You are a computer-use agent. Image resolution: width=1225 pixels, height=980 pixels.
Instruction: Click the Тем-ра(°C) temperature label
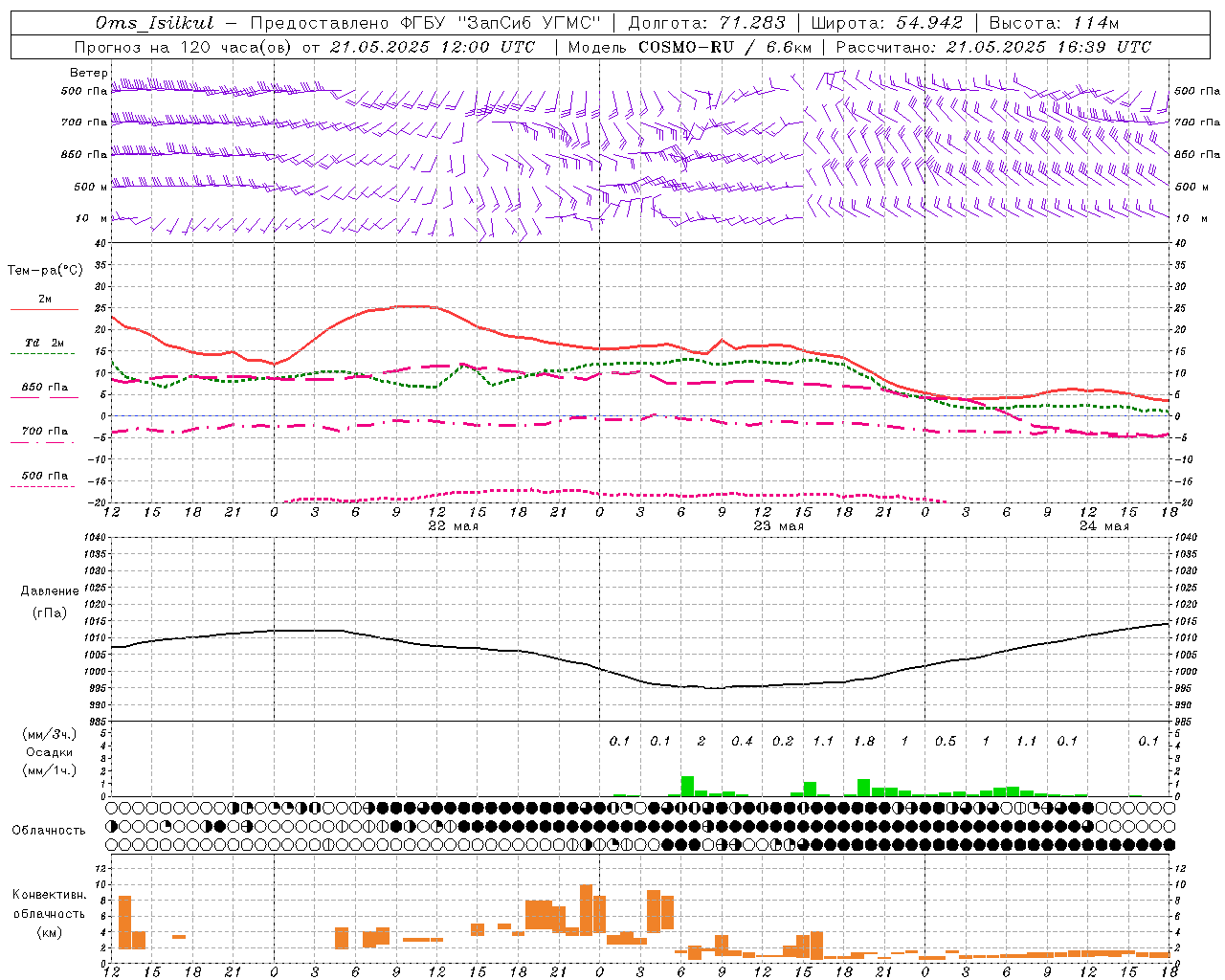[x=45, y=271]
